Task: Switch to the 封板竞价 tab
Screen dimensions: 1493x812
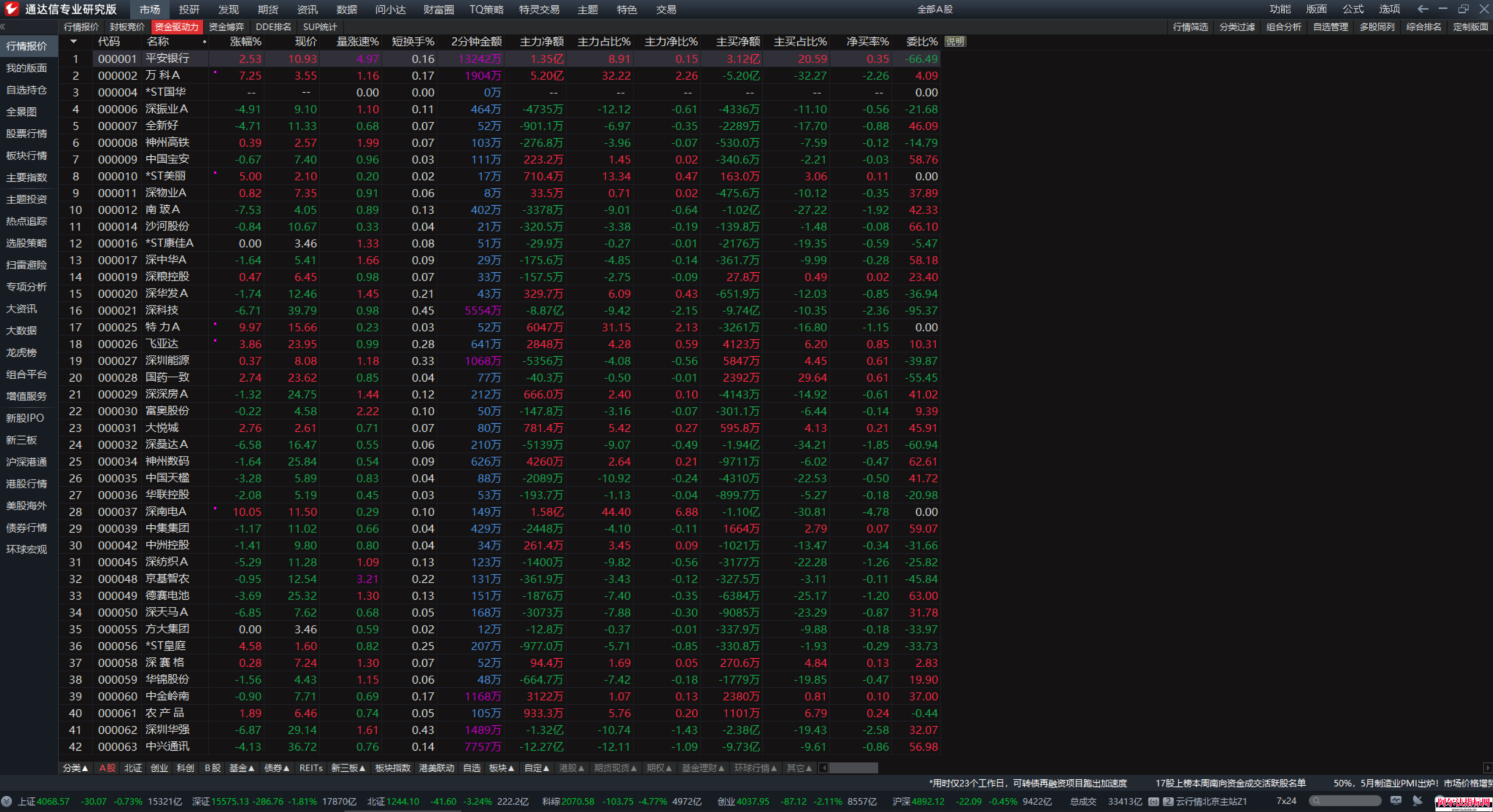Action: coord(127,27)
